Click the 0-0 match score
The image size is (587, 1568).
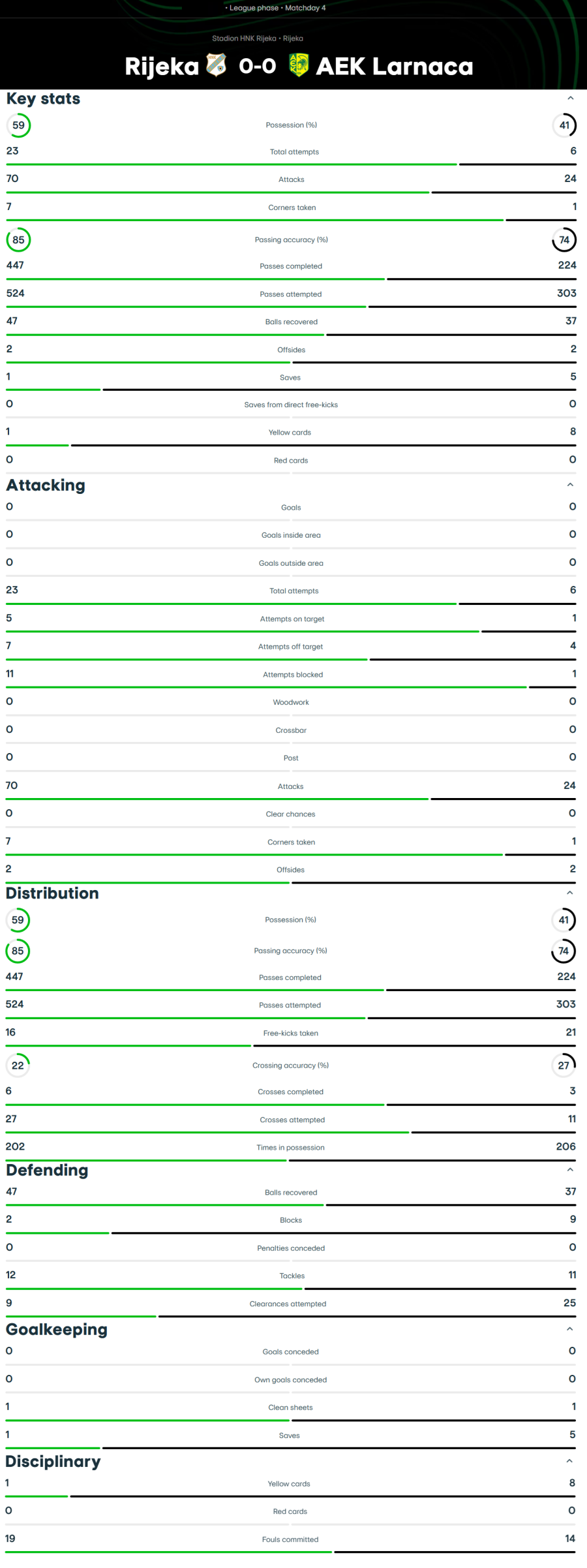point(258,67)
